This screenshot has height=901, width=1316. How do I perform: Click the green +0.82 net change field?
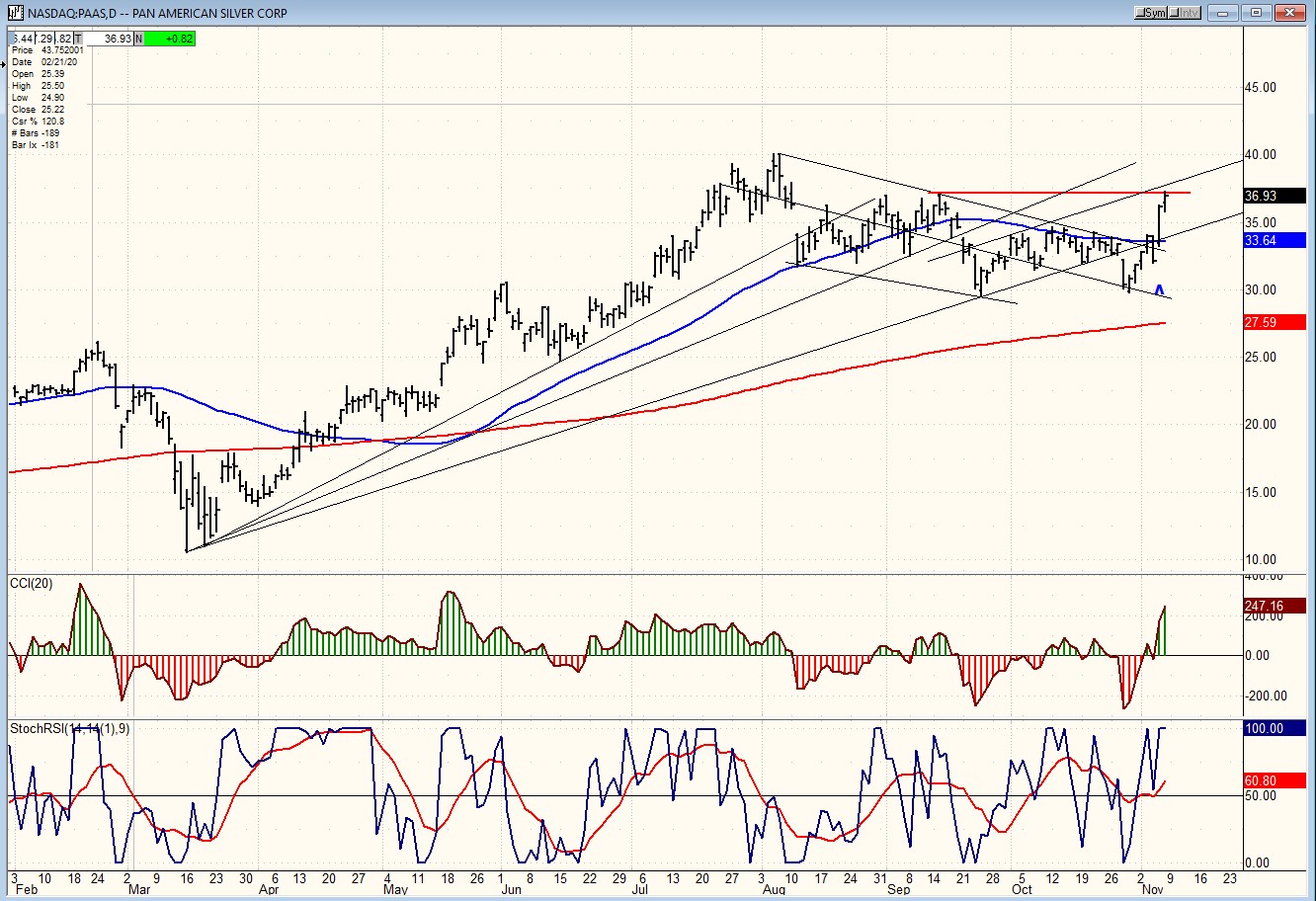(170, 39)
